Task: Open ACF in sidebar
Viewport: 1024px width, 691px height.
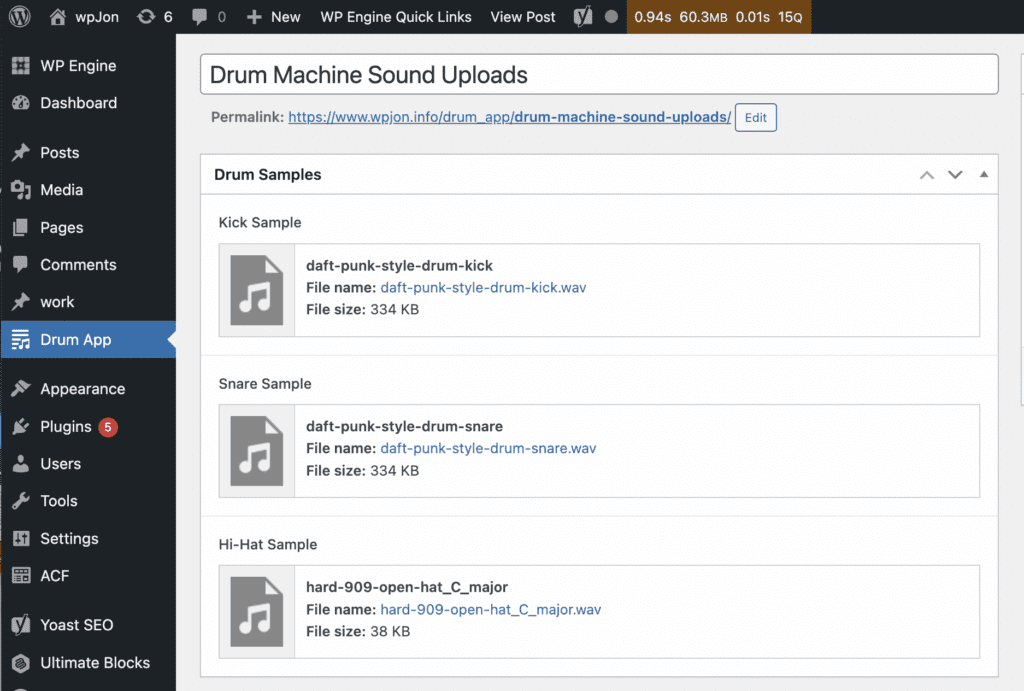Action: pyautogui.click(x=88, y=575)
